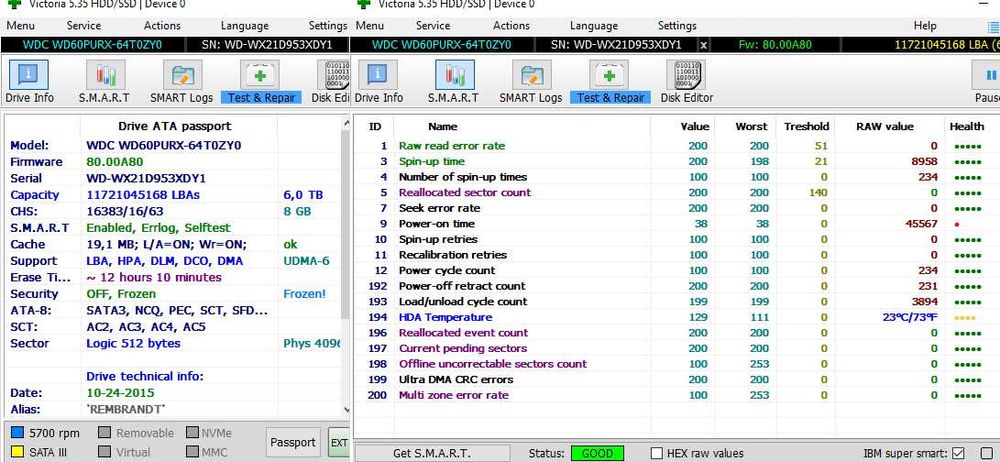Open the Help menu
This screenshot has height=462, width=1000.
(925, 26)
